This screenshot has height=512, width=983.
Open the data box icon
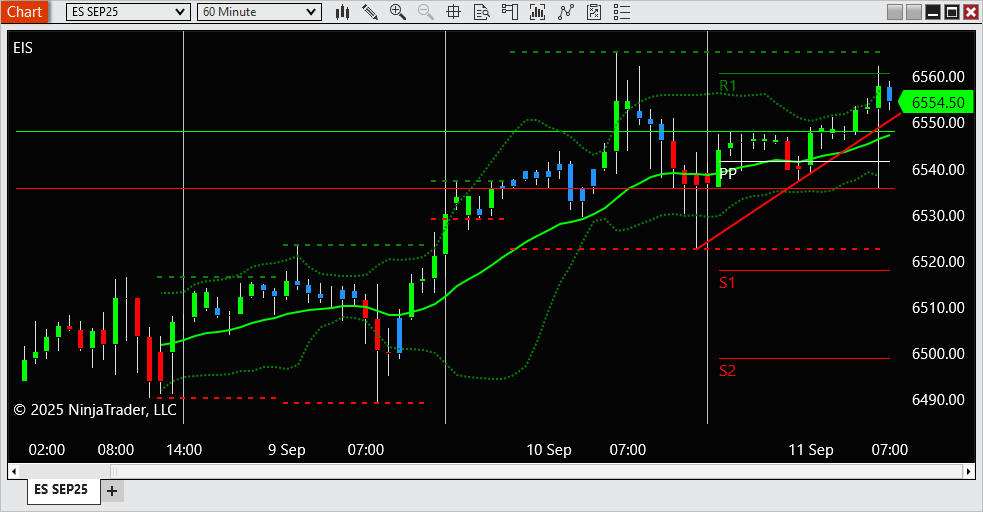pos(481,12)
